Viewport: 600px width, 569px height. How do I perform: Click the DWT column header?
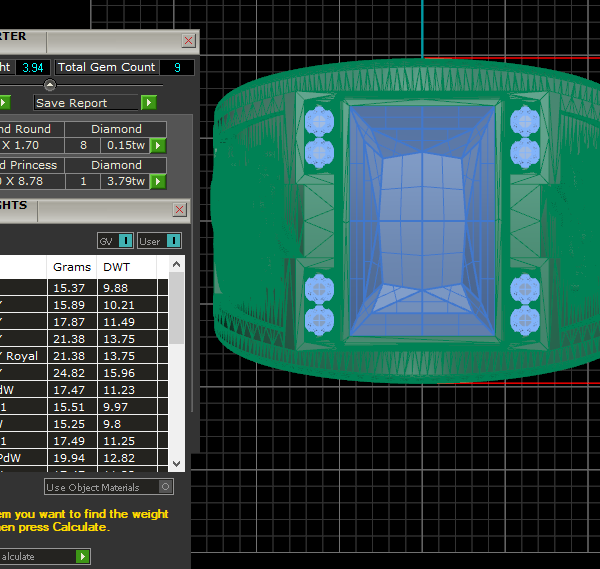click(117, 267)
